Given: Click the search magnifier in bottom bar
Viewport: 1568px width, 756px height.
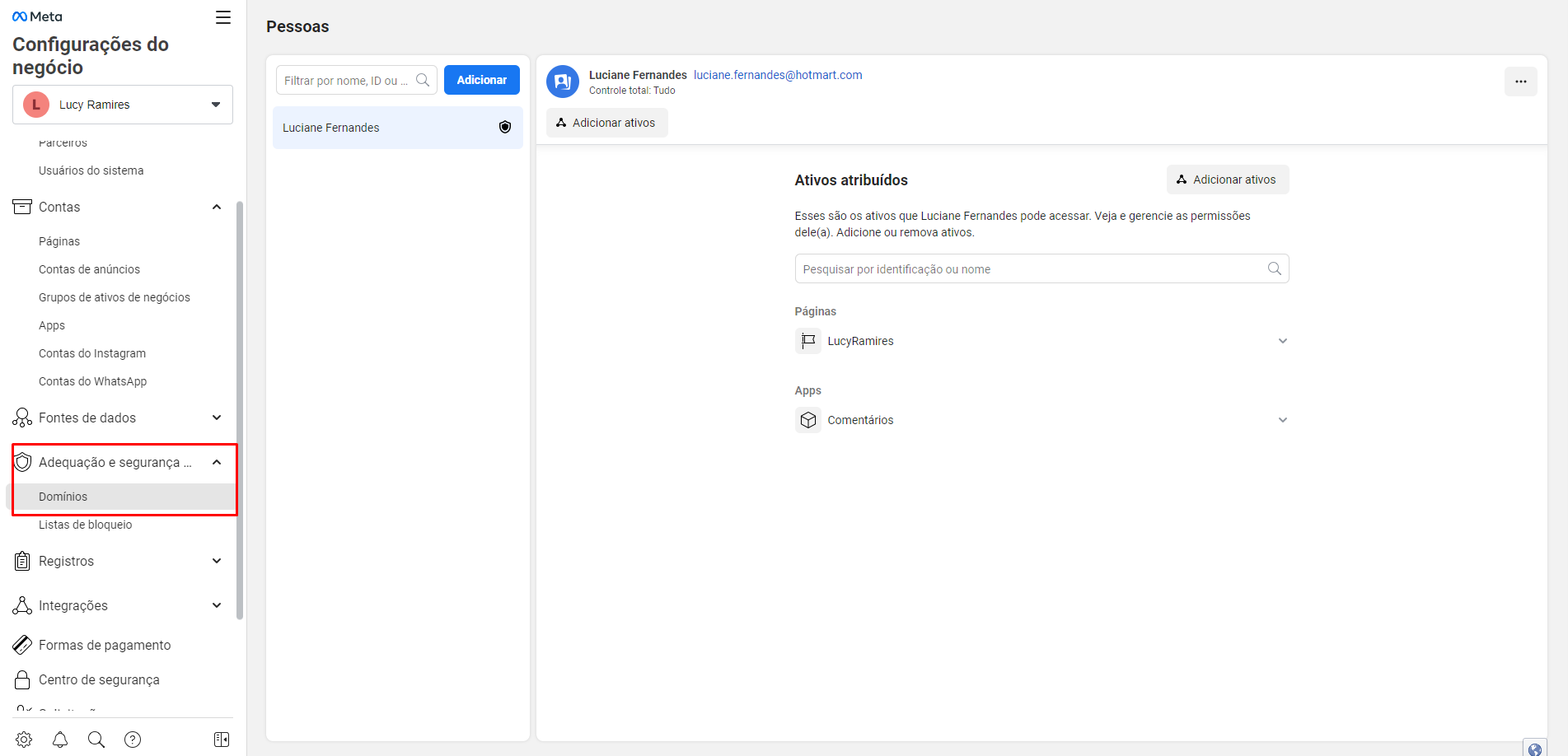Looking at the screenshot, I should click(x=96, y=740).
